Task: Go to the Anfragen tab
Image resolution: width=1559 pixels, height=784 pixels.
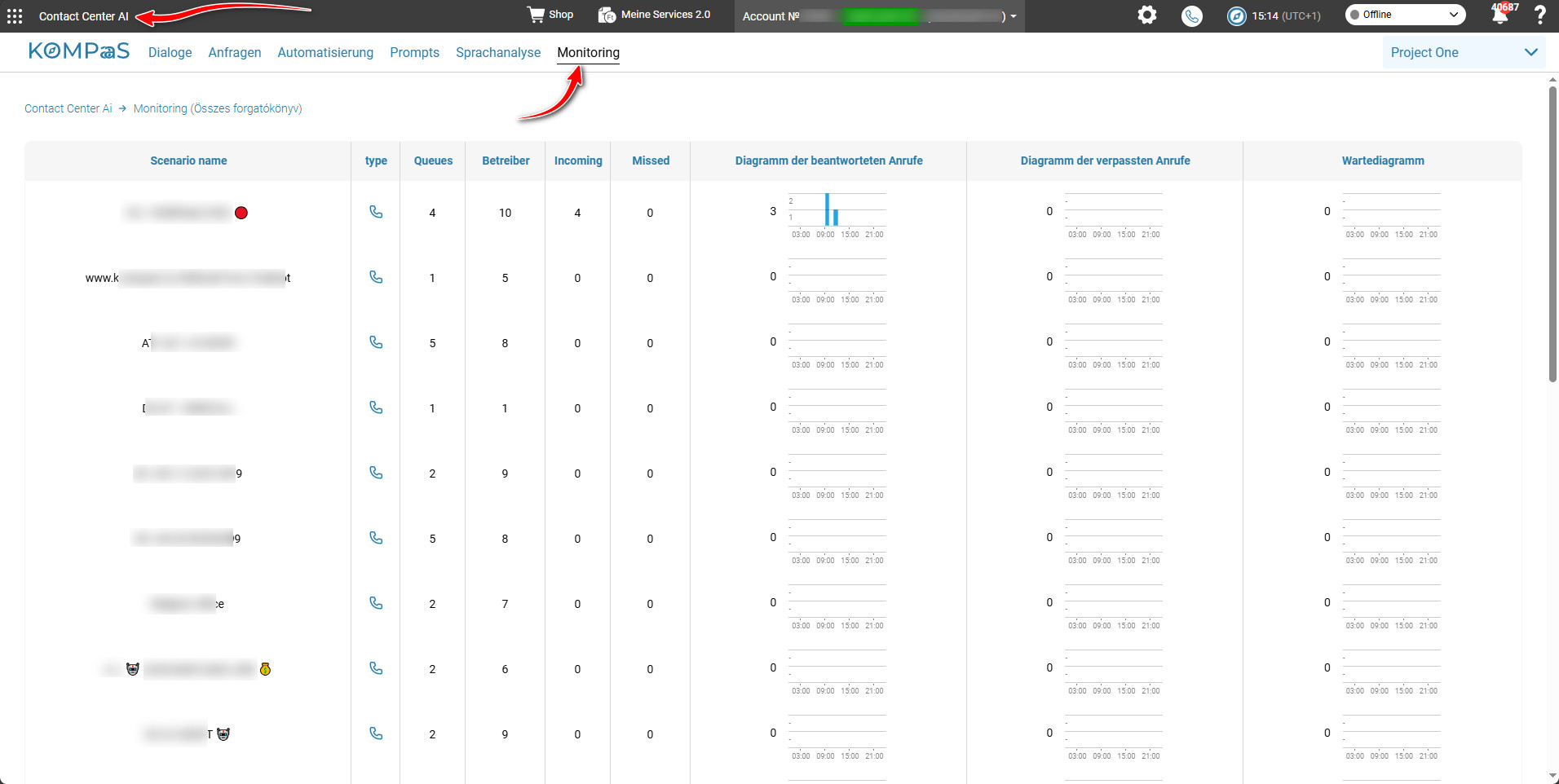Action: point(235,52)
